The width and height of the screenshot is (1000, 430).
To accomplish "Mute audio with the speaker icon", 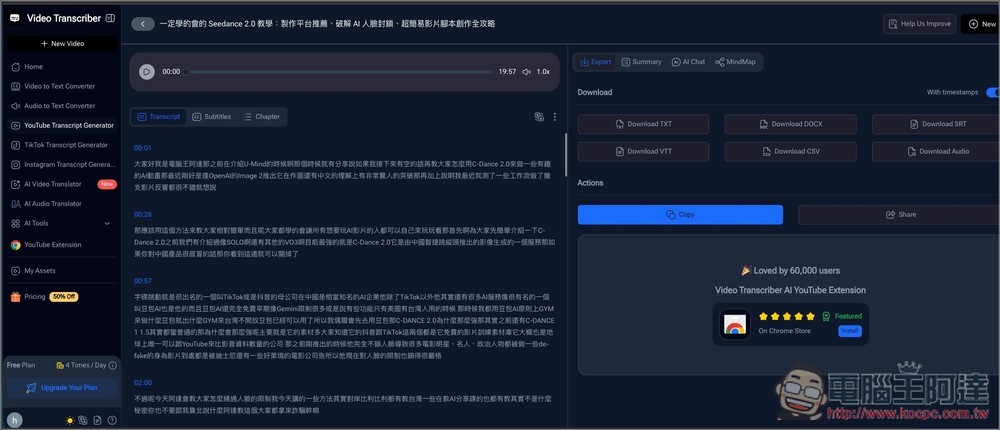I will (526, 72).
